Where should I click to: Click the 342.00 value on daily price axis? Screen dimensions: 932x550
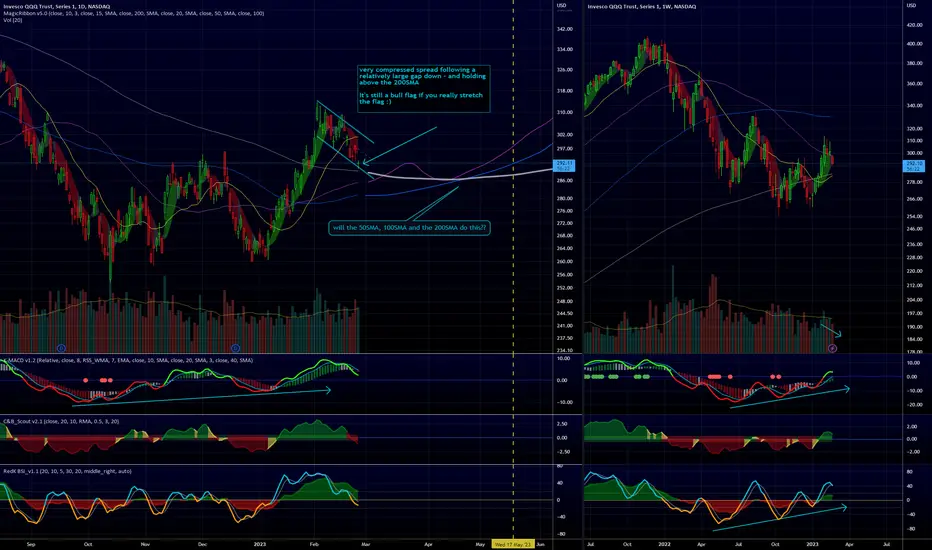pyautogui.click(x=564, y=29)
